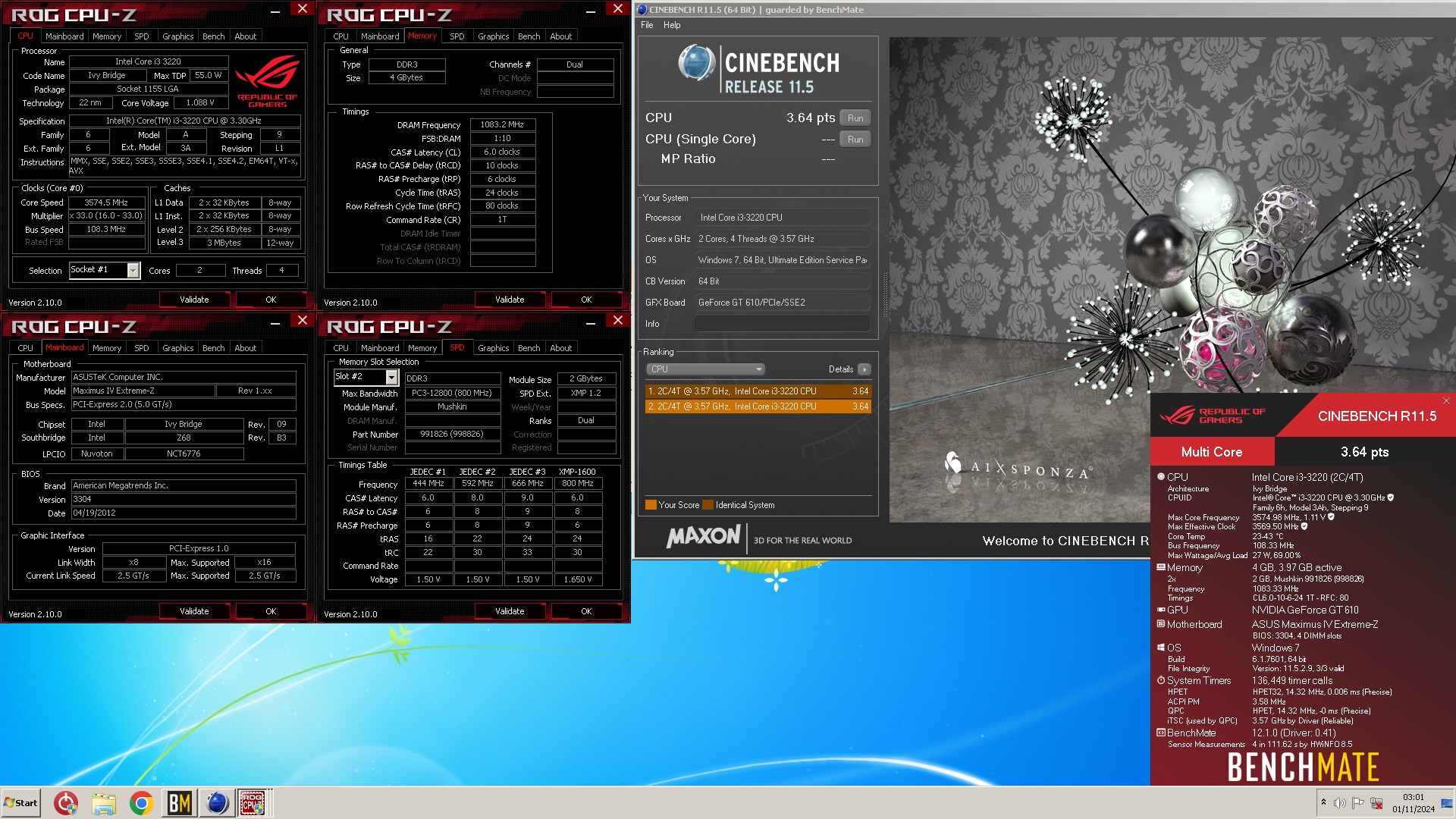Click the Part Number field 991826 (998826)
Screen dimensions: 1456x819
tap(452, 435)
